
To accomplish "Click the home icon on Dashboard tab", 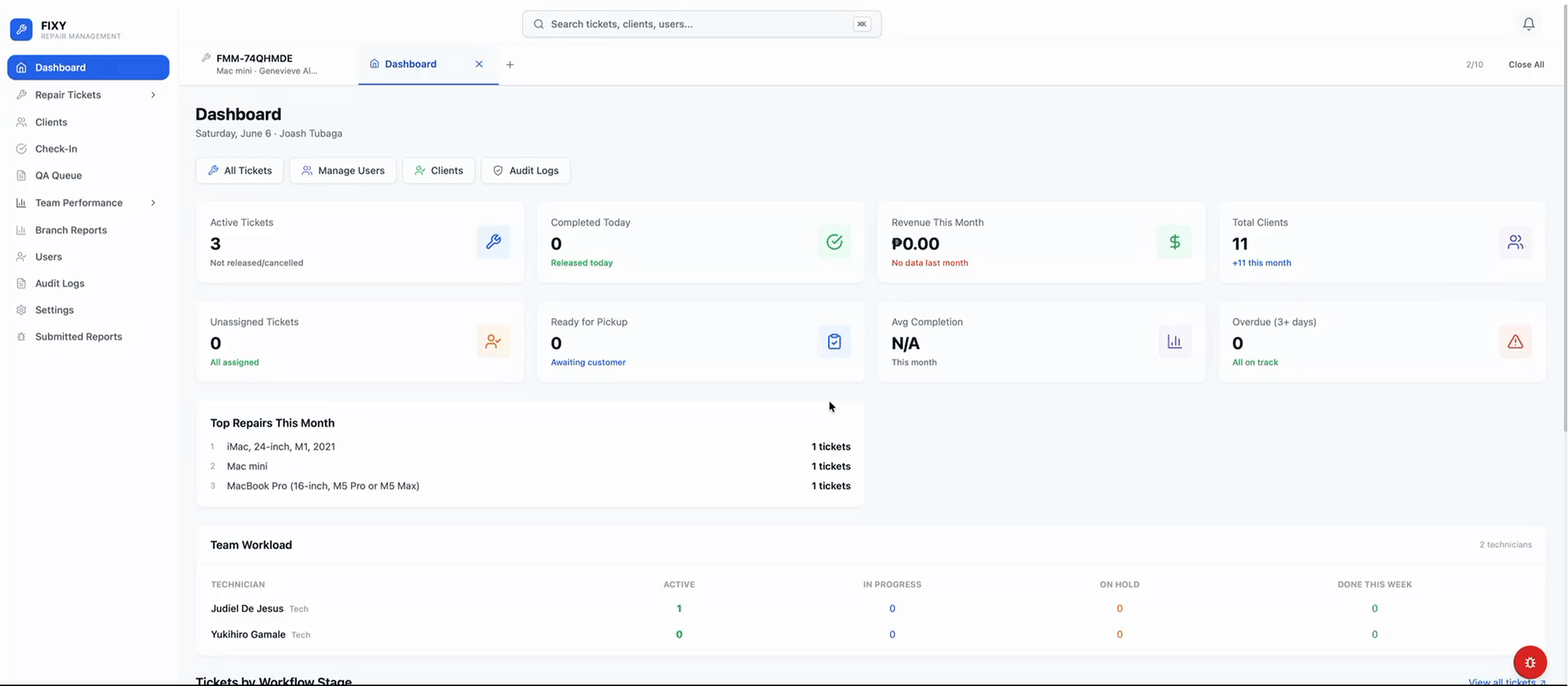I will pos(375,64).
